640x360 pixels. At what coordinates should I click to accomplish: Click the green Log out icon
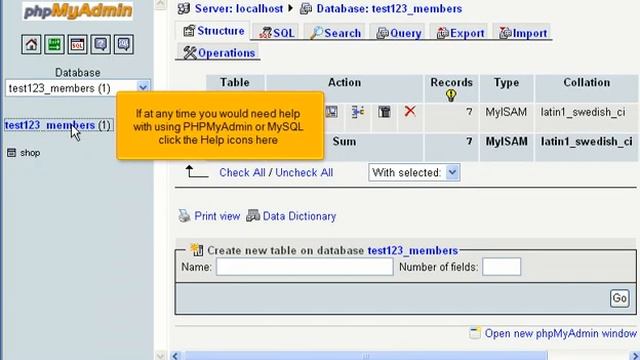[54, 44]
